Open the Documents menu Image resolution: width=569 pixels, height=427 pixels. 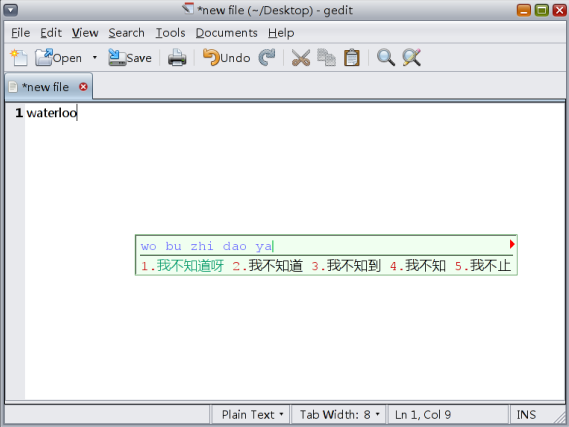[226, 33]
